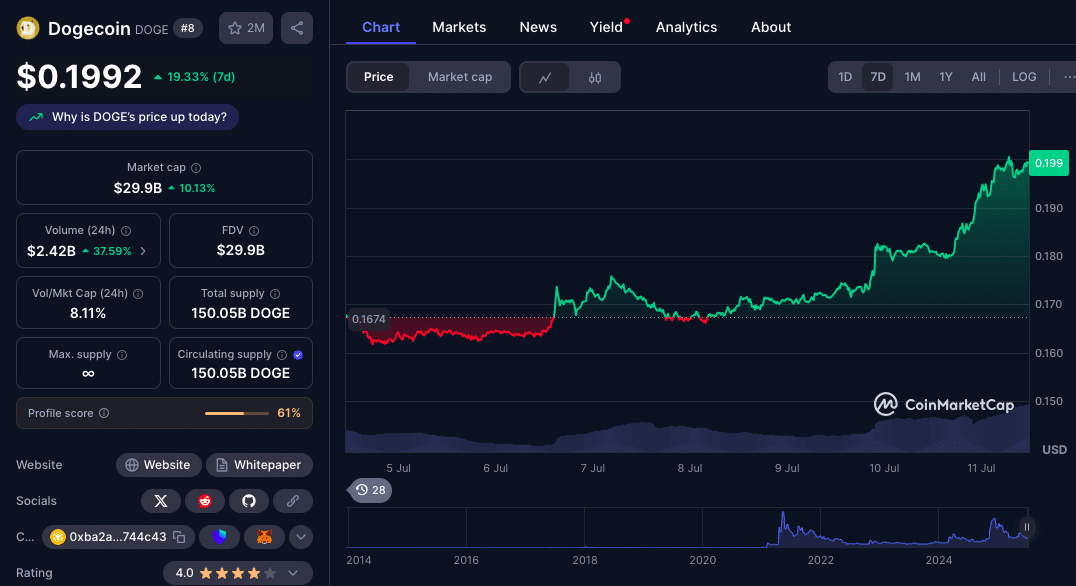This screenshot has height=586, width=1076.
Task: Click the $0.1992 price text
Action: (79, 76)
